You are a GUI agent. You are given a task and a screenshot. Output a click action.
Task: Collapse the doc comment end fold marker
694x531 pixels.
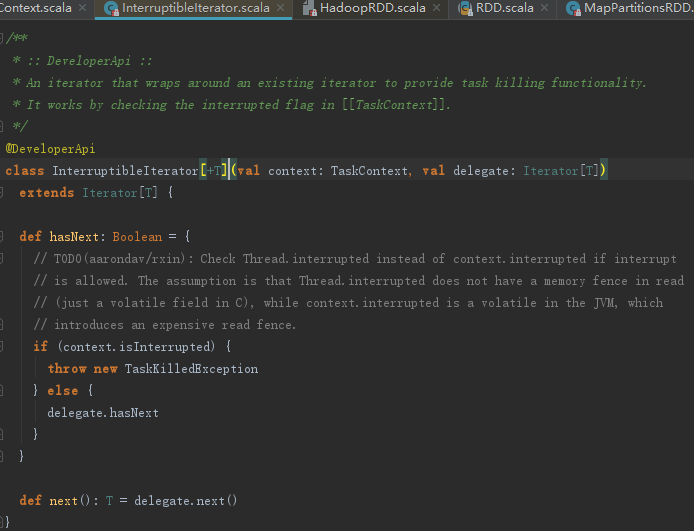[x=1, y=127]
